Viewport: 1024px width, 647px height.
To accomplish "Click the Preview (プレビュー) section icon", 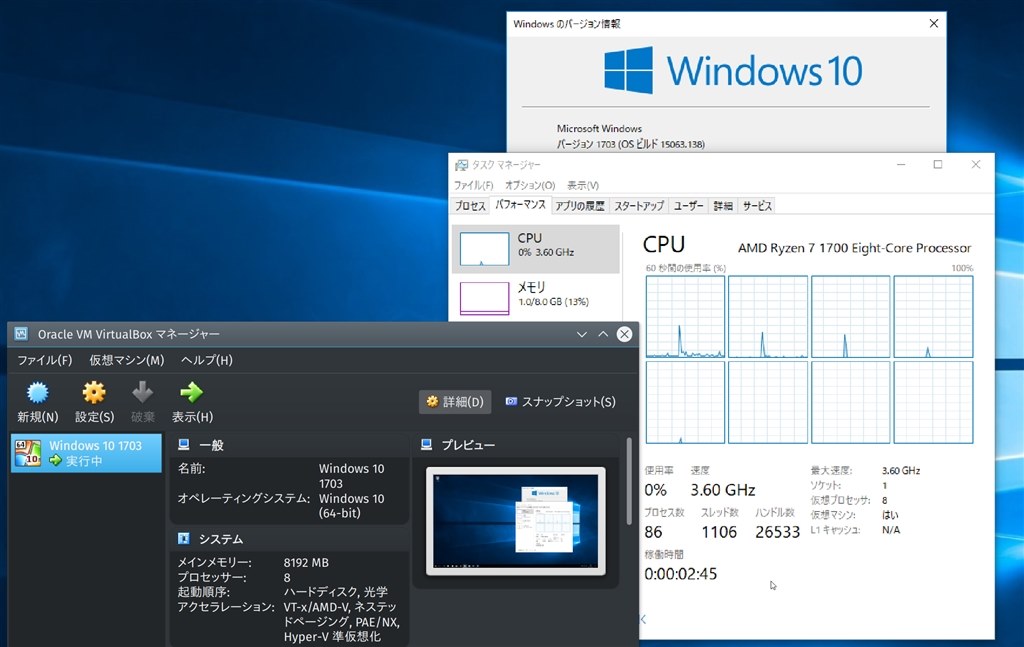I will click(x=426, y=445).
